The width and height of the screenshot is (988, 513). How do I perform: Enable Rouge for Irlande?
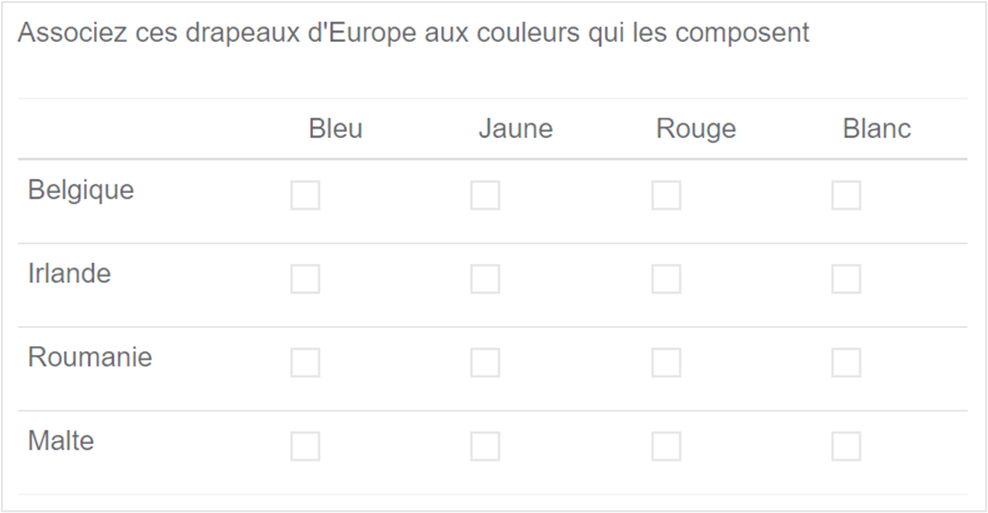click(666, 279)
